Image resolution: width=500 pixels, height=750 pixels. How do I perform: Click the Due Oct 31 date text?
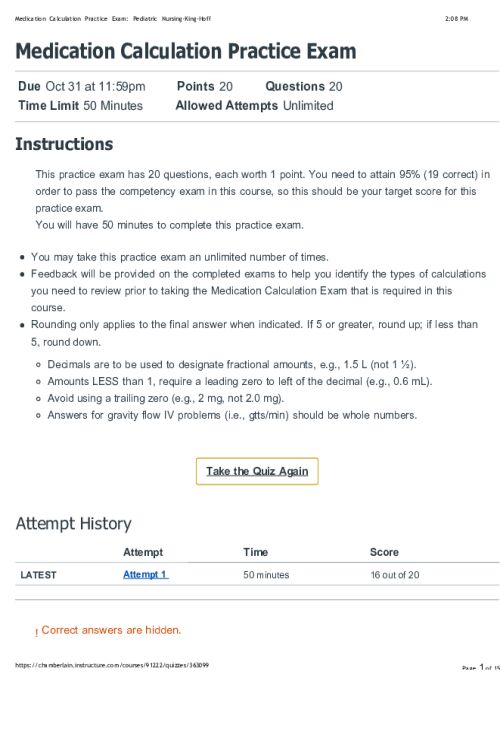pyautogui.click(x=82, y=86)
